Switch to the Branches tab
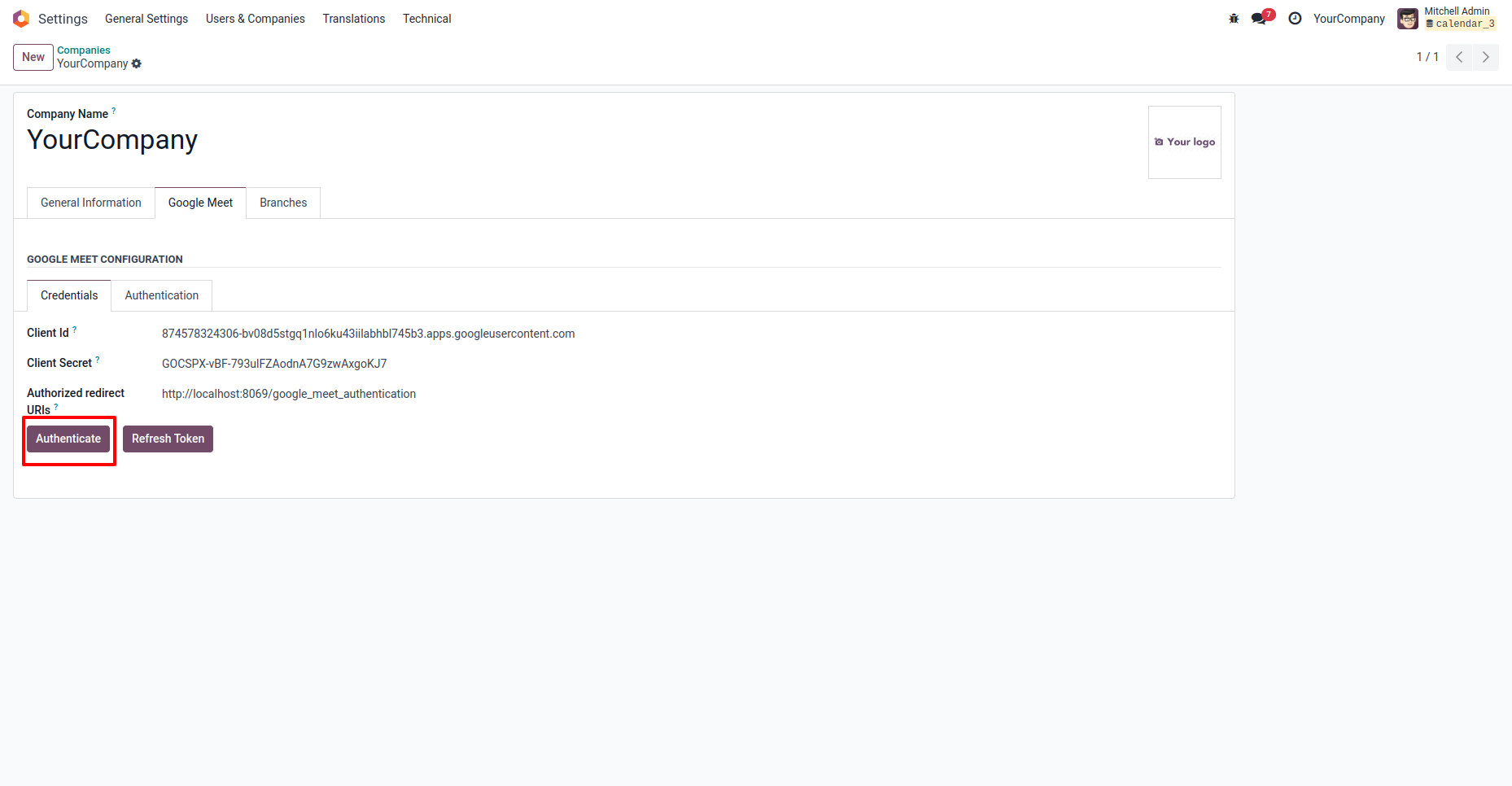This screenshot has height=786, width=1512. point(283,203)
